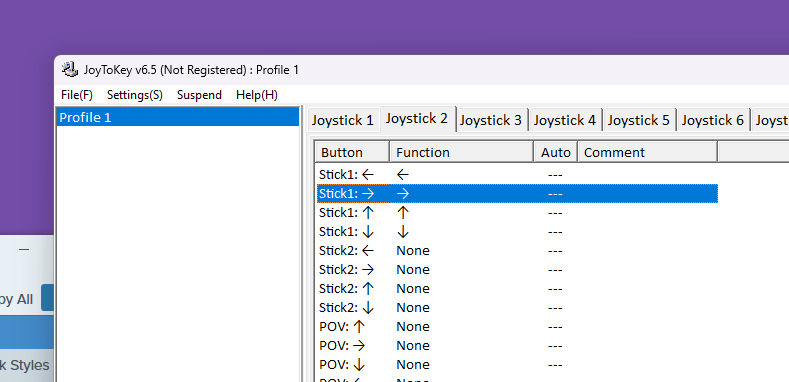Minimize the background window behind JoyToKey

point(24,250)
